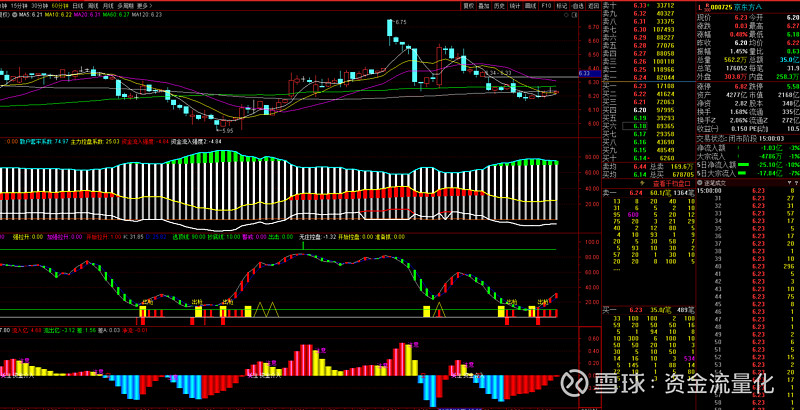Click 卖十 price 6.33 in order book

click(640, 6)
